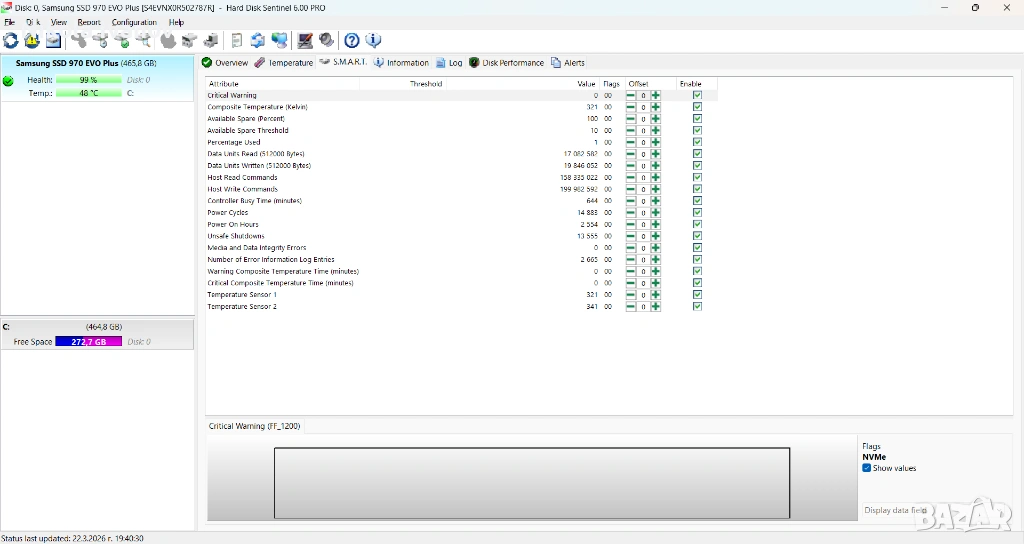Open help via the question mark icon
1024x544 pixels.
(x=352, y=41)
